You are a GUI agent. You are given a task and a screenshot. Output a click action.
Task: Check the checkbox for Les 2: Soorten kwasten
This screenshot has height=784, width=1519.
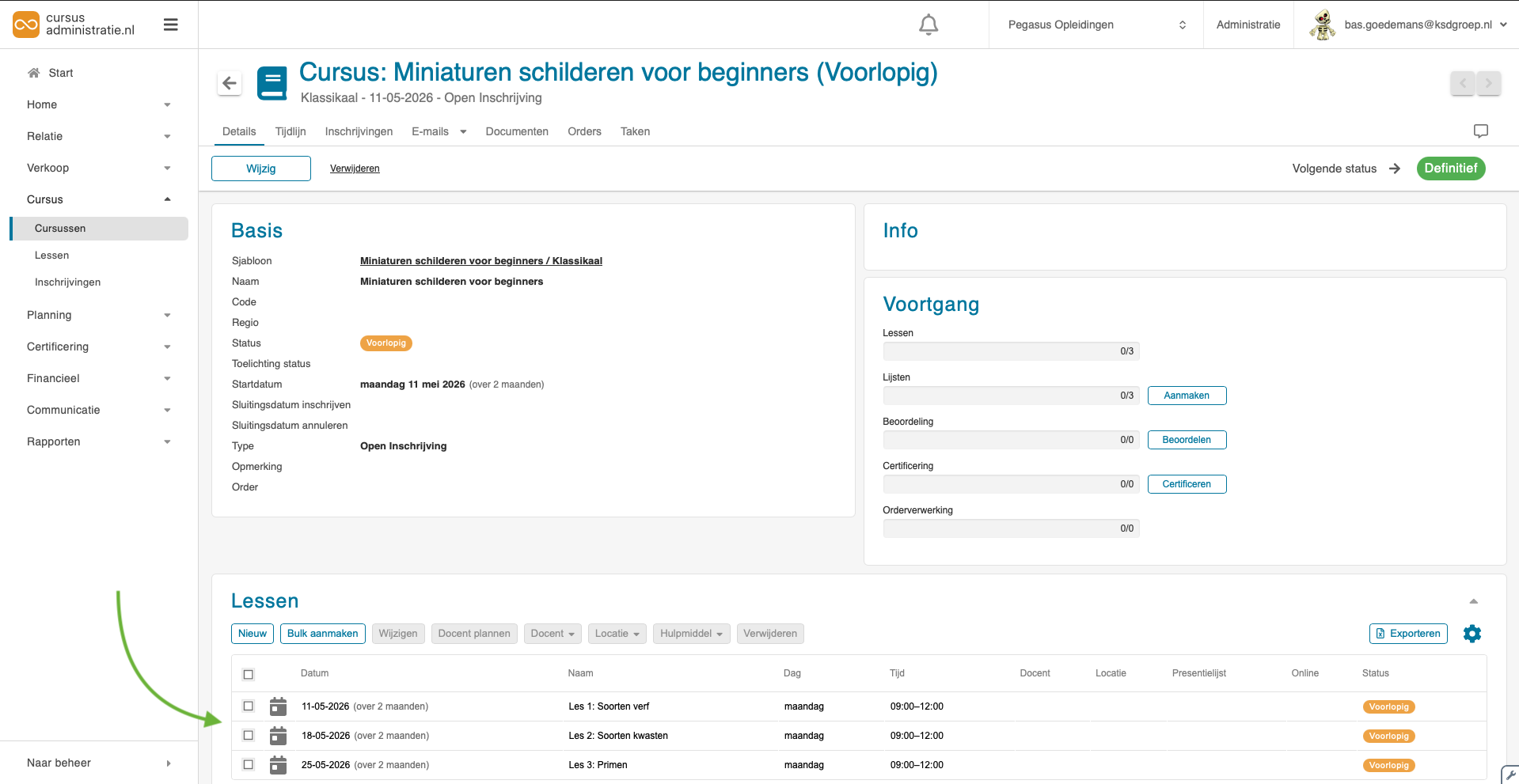[x=248, y=735]
